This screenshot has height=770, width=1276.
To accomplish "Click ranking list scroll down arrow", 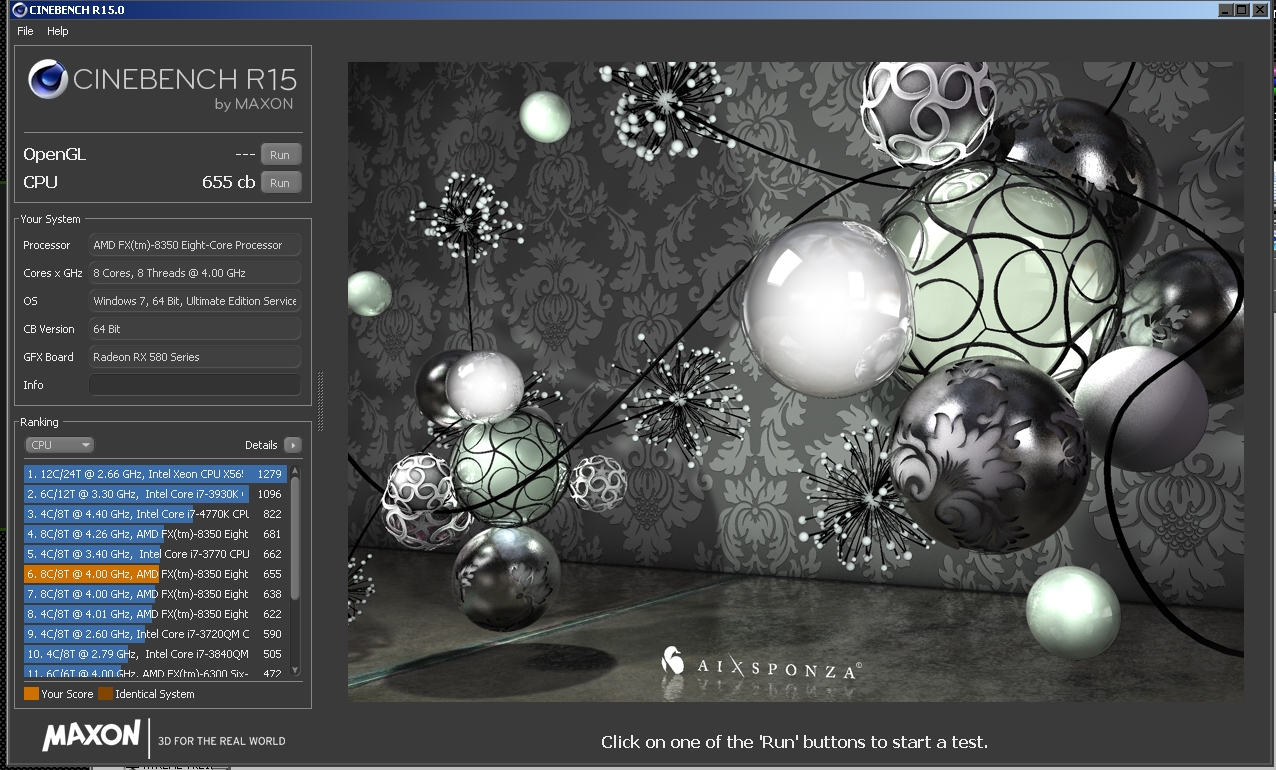I will [295, 670].
